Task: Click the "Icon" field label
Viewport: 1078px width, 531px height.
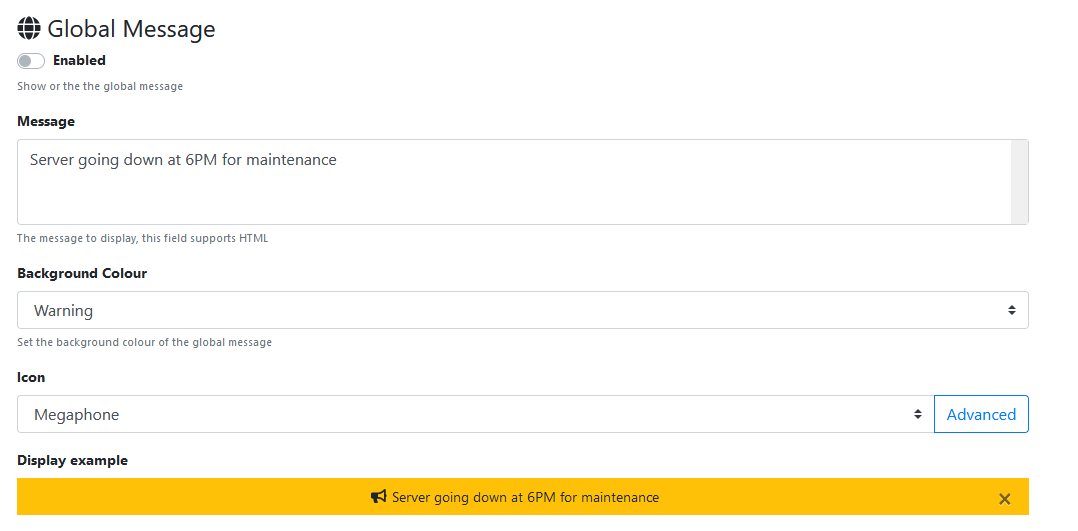Action: point(31,377)
